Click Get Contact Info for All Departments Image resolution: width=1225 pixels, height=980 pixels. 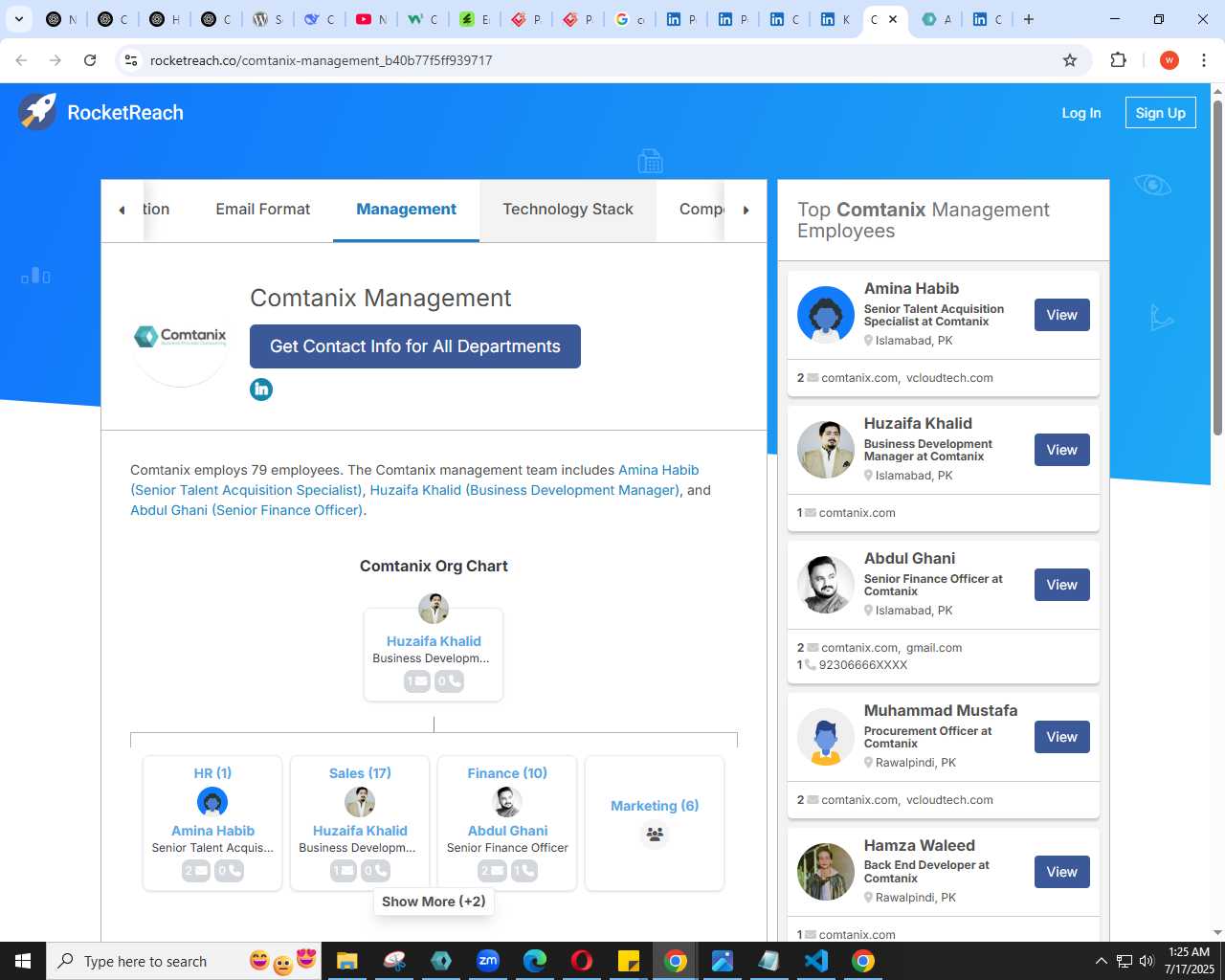415,346
